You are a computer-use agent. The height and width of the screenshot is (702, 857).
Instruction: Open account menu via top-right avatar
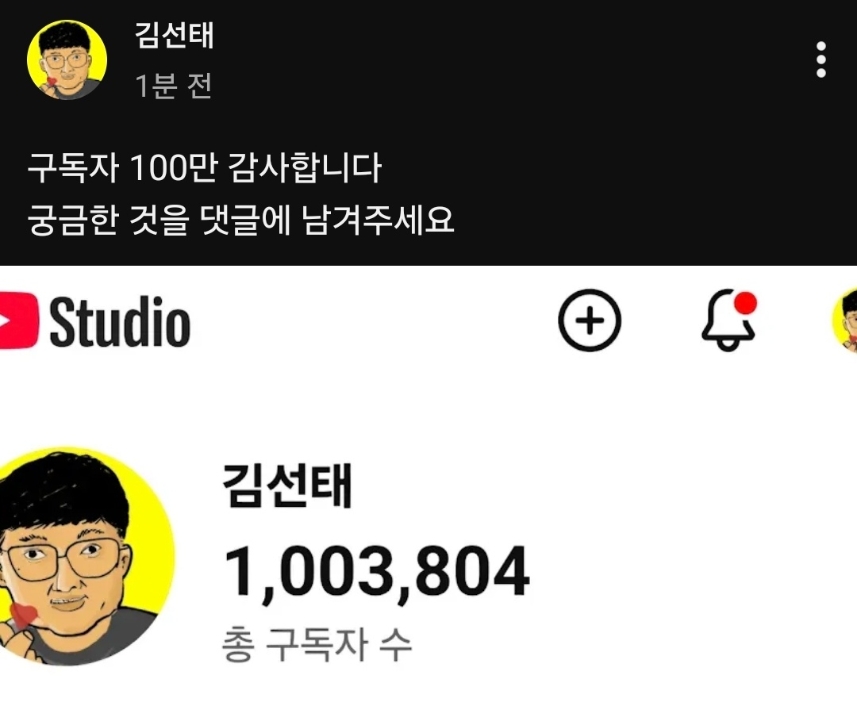click(x=844, y=321)
